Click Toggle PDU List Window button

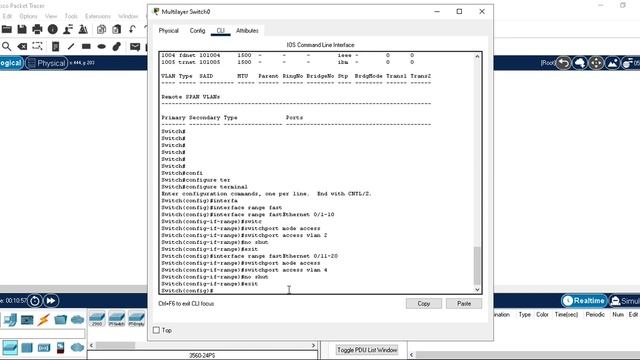pos(367,350)
